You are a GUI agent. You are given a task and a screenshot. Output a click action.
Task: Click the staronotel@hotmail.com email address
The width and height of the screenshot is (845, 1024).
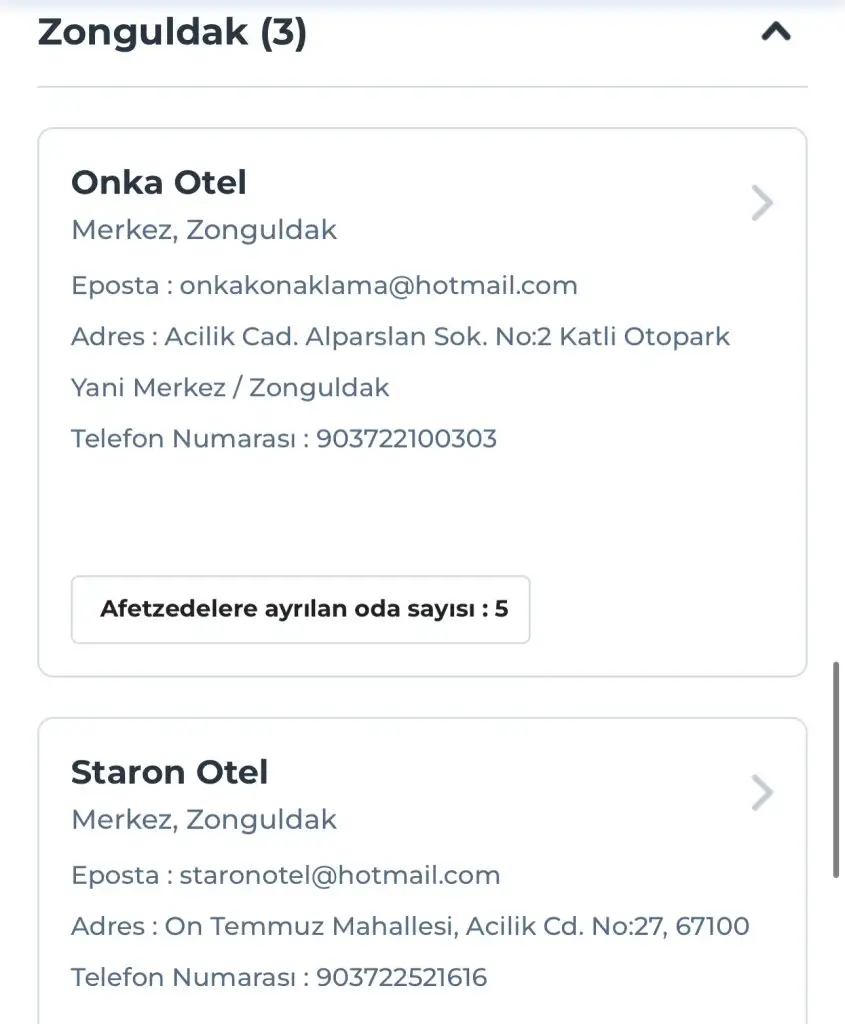pos(340,876)
